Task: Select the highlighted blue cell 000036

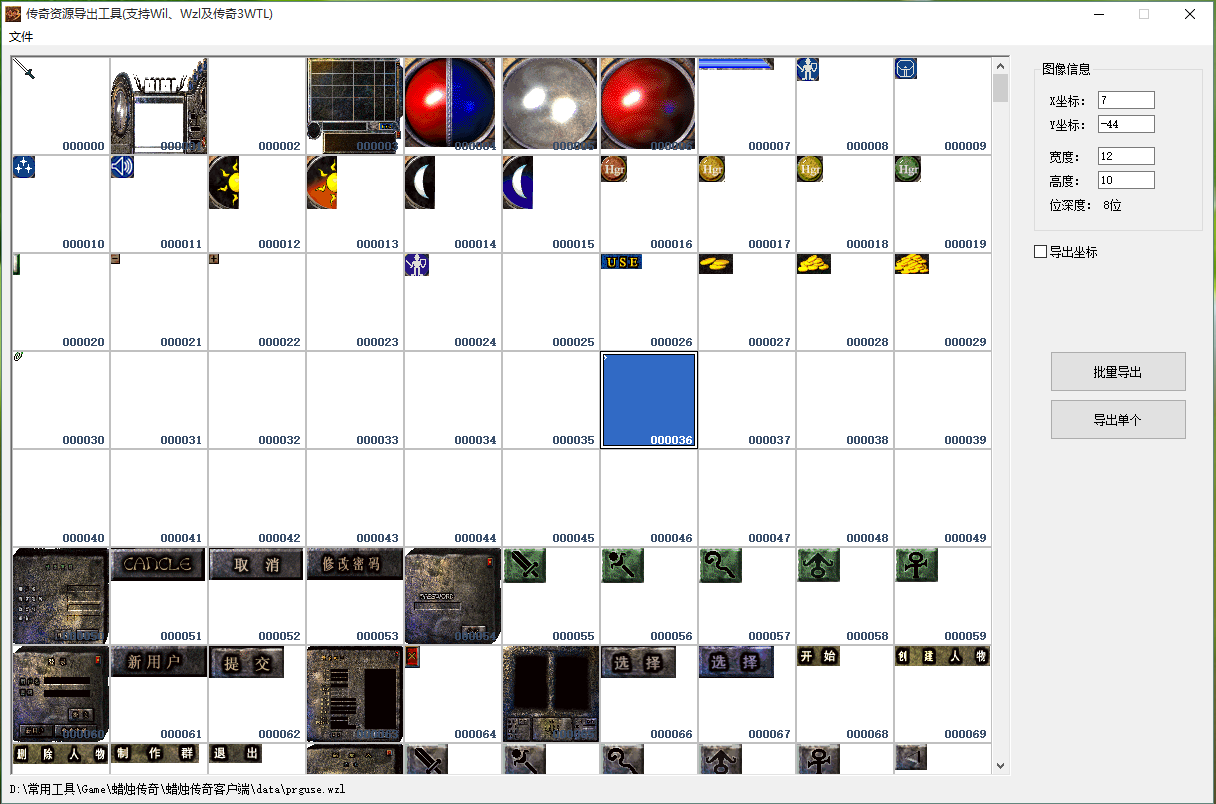Action: pyautogui.click(x=647, y=399)
